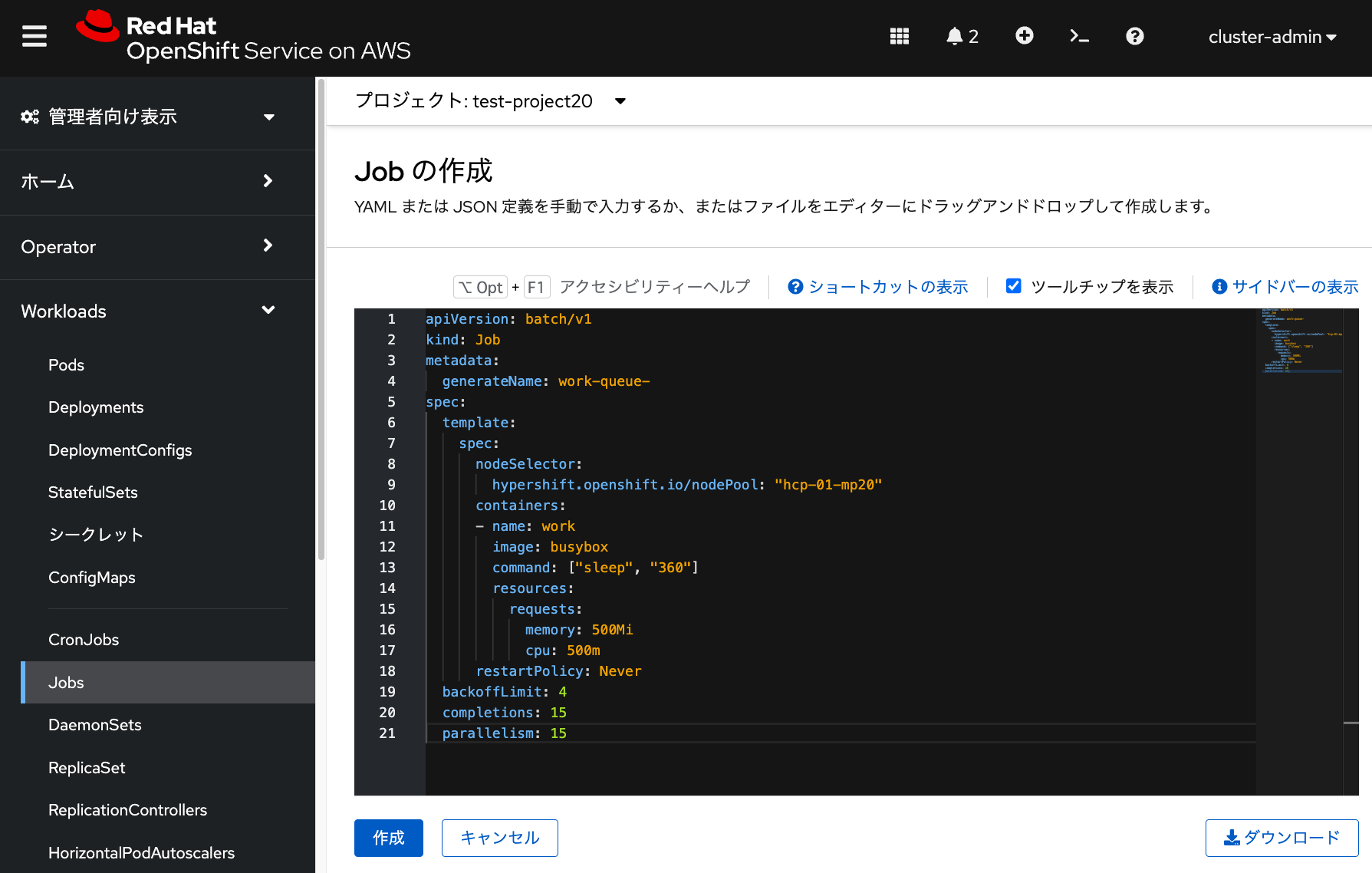Open the シークレット sidebar item
This screenshot has width=1372, height=873.
96,535
